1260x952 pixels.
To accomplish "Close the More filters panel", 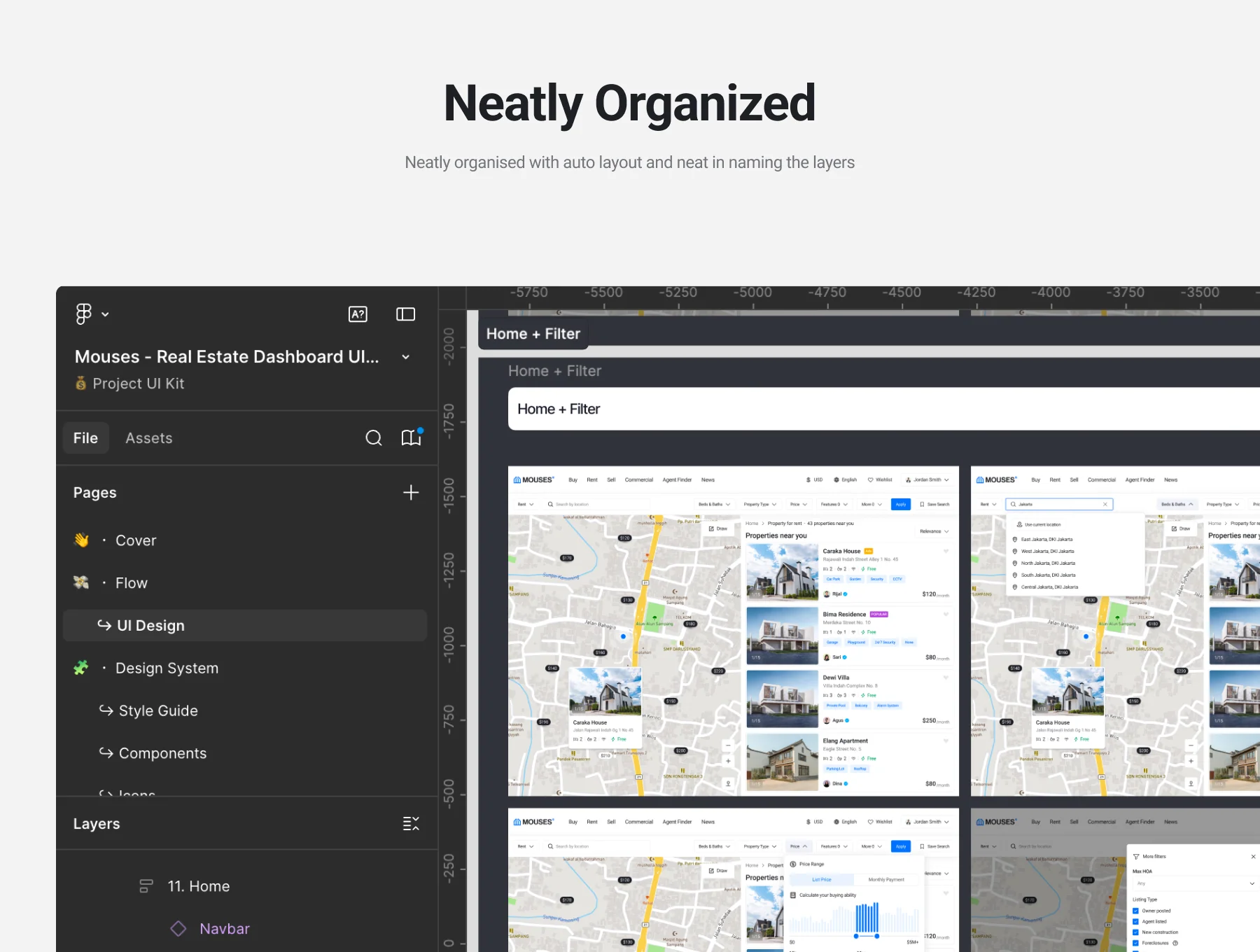I will (1253, 857).
